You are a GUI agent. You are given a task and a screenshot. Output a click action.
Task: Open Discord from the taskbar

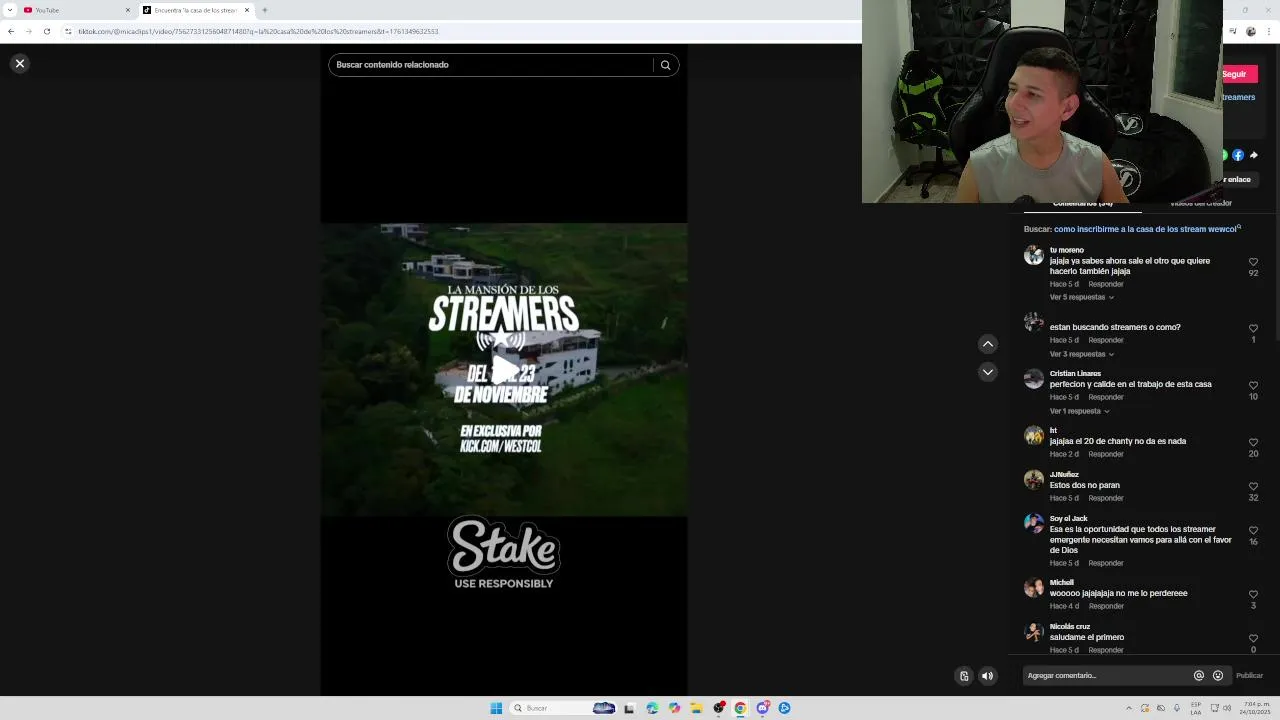[763, 708]
